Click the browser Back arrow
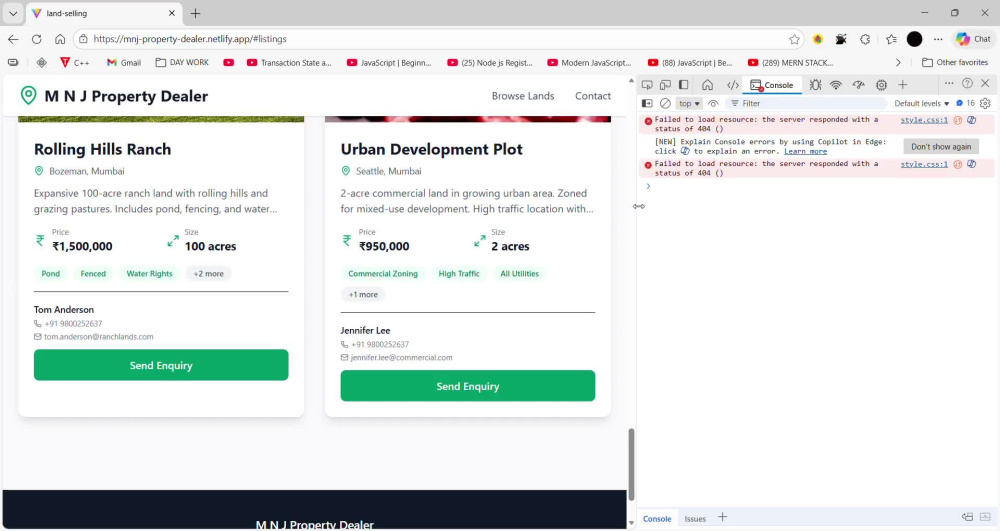This screenshot has width=1000, height=531. pyautogui.click(x=13, y=39)
